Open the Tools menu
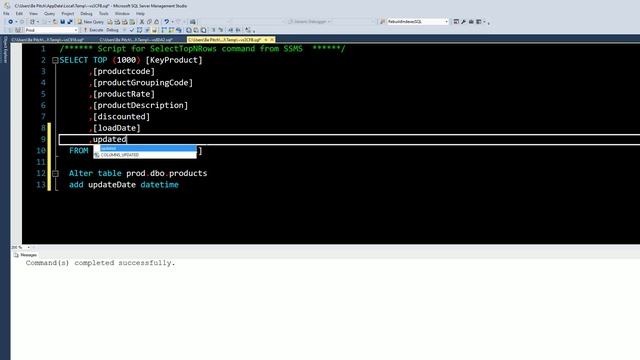The width and height of the screenshot is (640, 360). tap(104, 13)
